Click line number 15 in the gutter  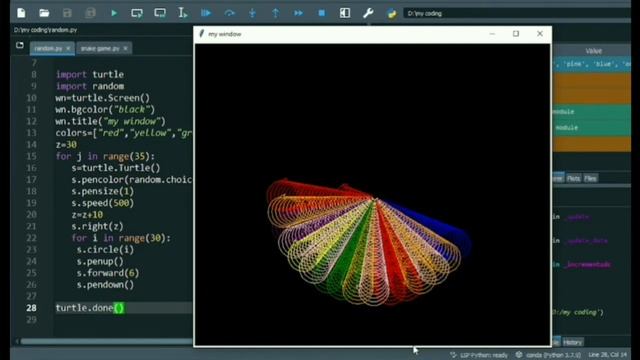pyautogui.click(x=31, y=156)
